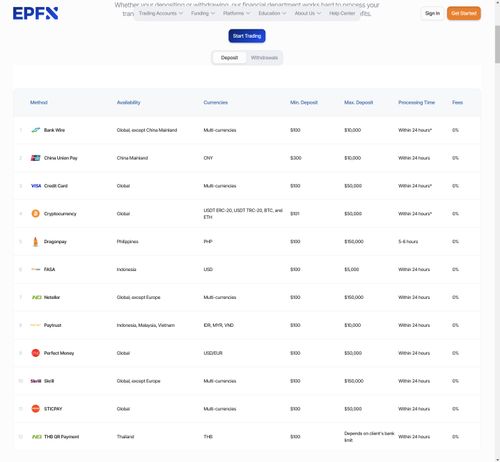The width and height of the screenshot is (500, 462).
Task: Click the Paytrust logo icon
Action: pyautogui.click(x=36, y=325)
